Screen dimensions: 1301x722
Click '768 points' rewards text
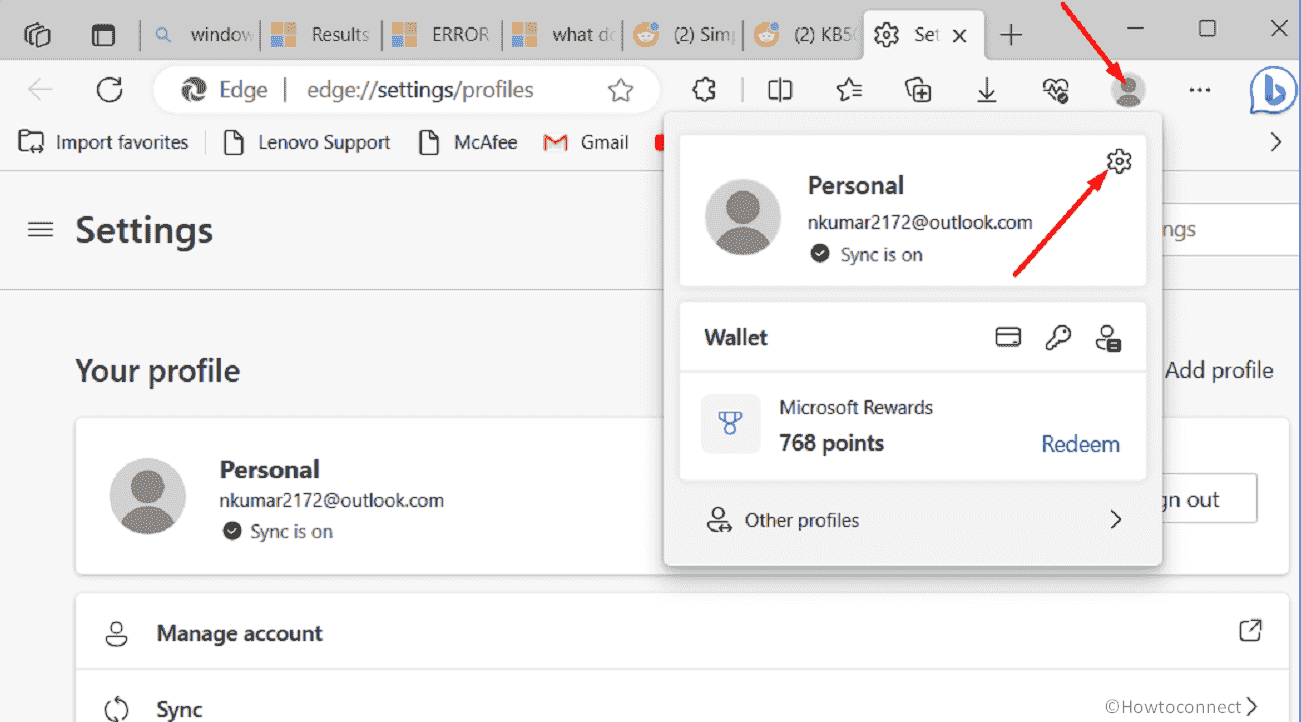point(832,443)
